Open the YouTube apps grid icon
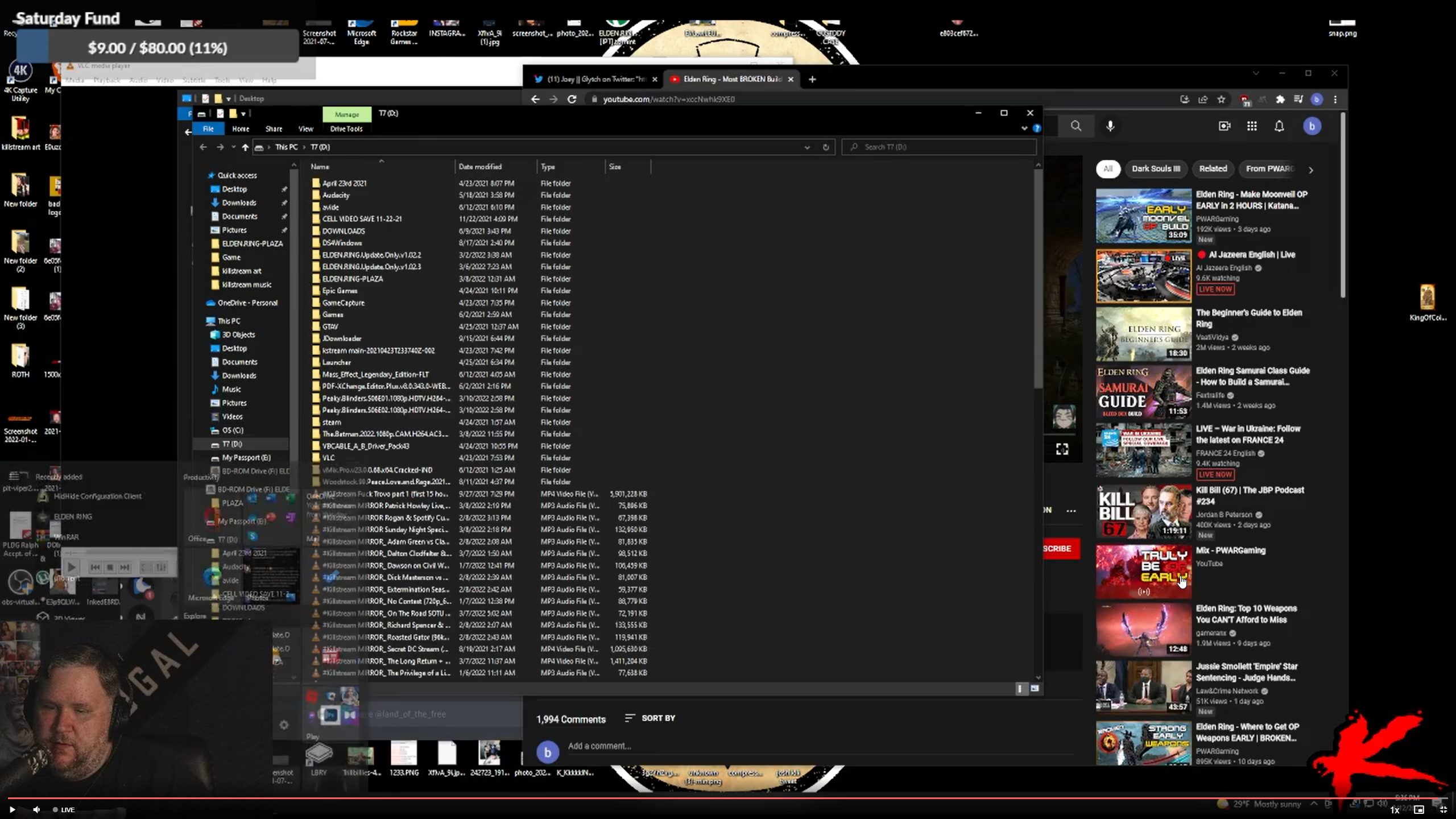1456x819 pixels. tap(1252, 126)
